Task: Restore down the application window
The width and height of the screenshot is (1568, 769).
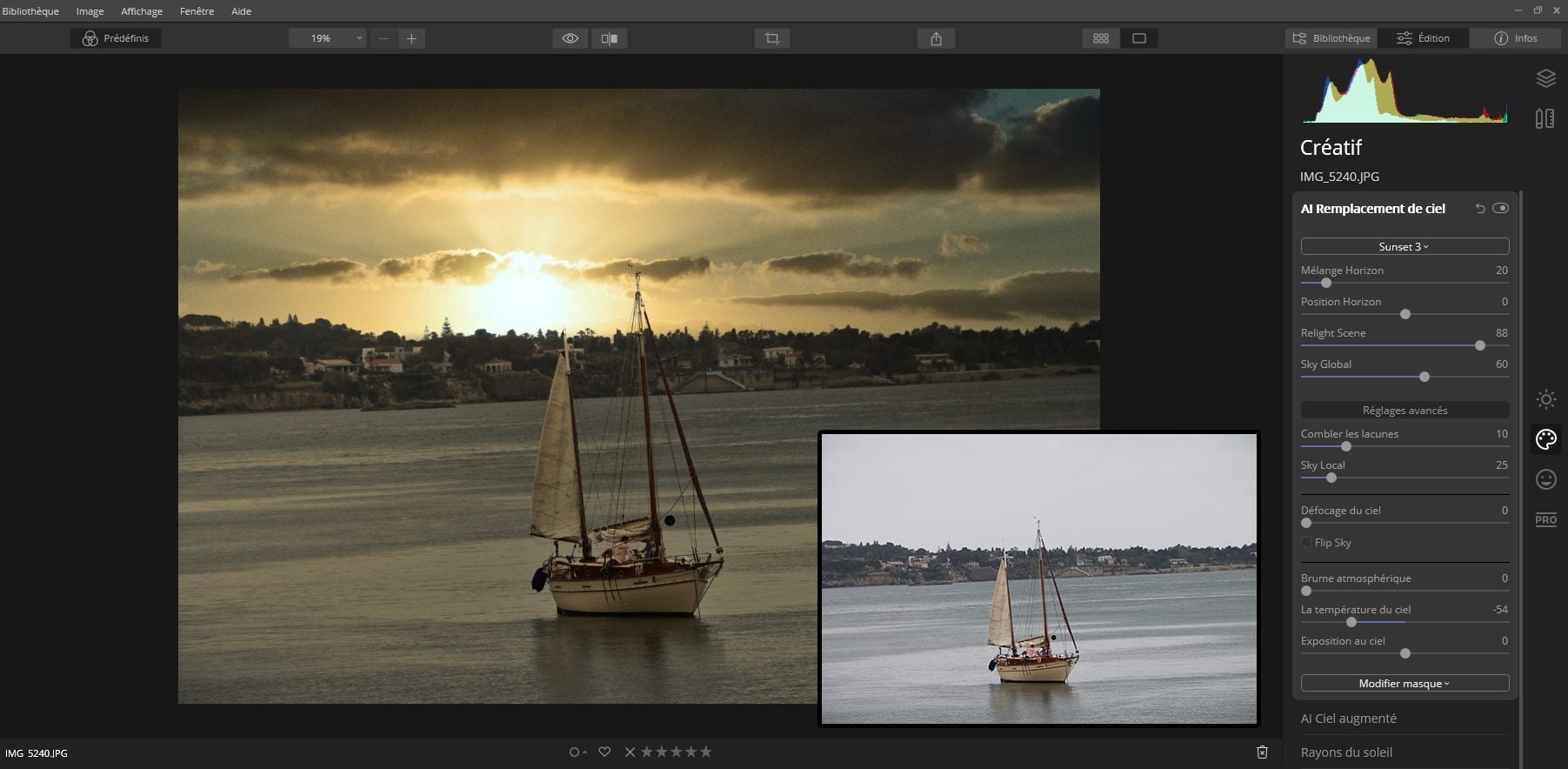Action: 1538,10
